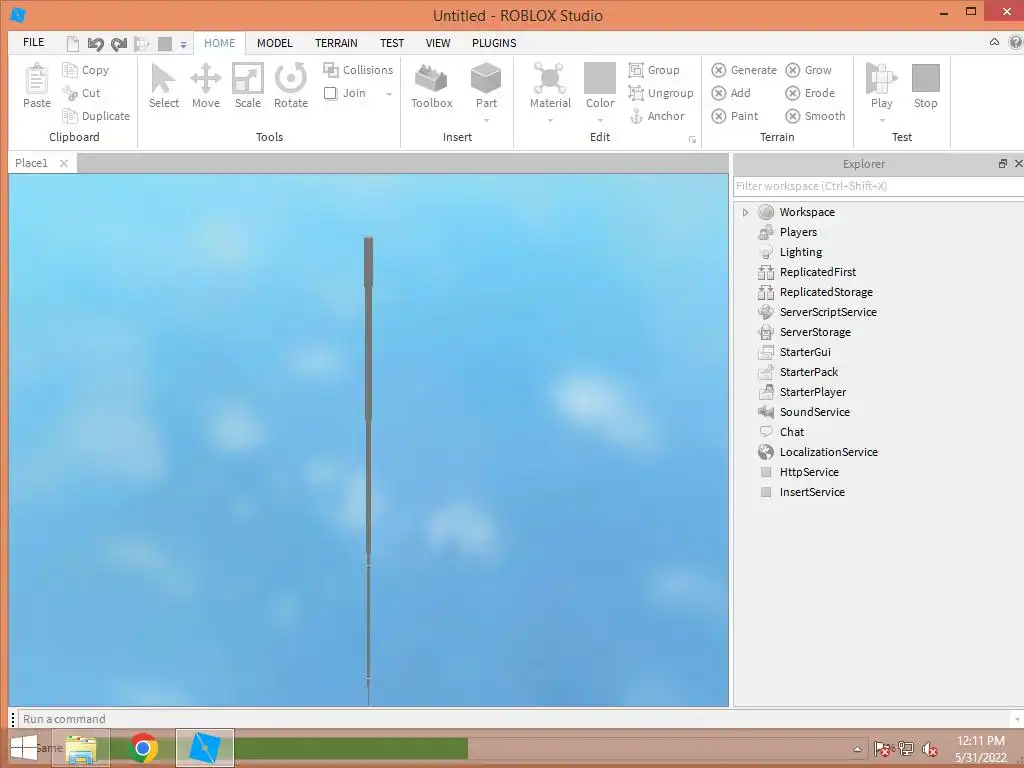Viewport: 1024px width, 768px height.
Task: Activate the Rotate tool
Action: [291, 86]
